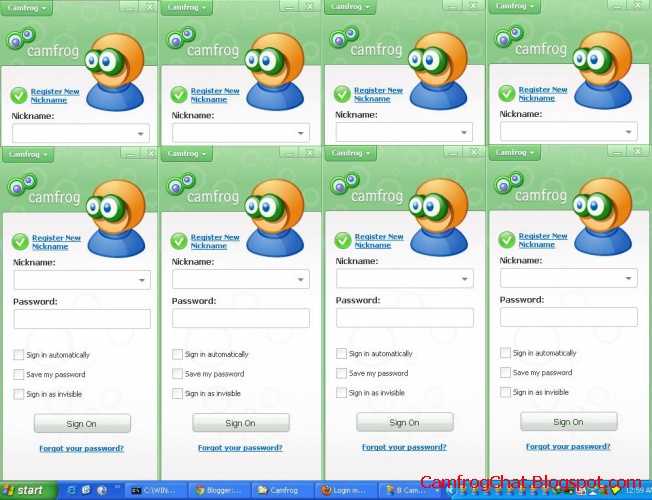Screen dimensions: 652x500
Task: Click the second quick launch icon beside Internet Explorer
Action: point(86,490)
